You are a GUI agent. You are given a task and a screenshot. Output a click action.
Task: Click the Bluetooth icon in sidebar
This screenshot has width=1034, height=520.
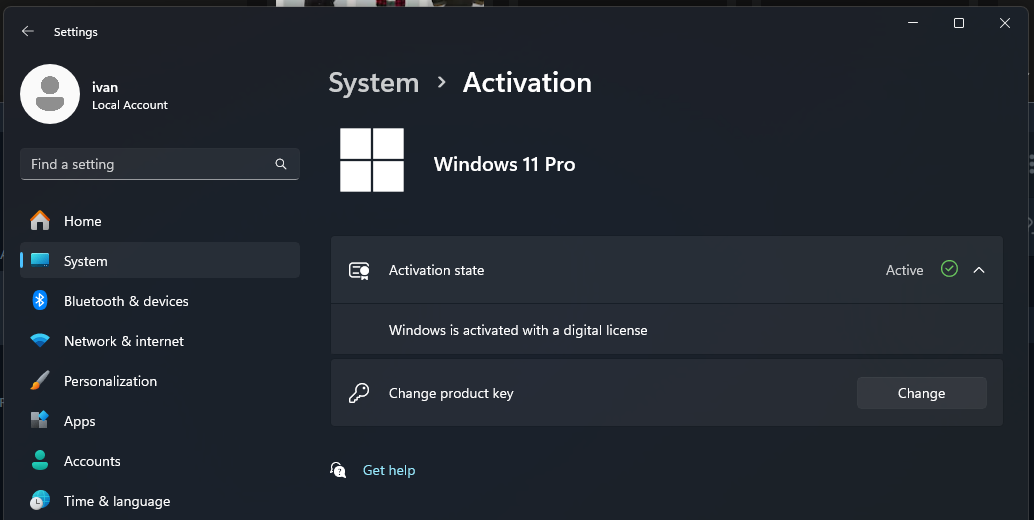tap(40, 301)
